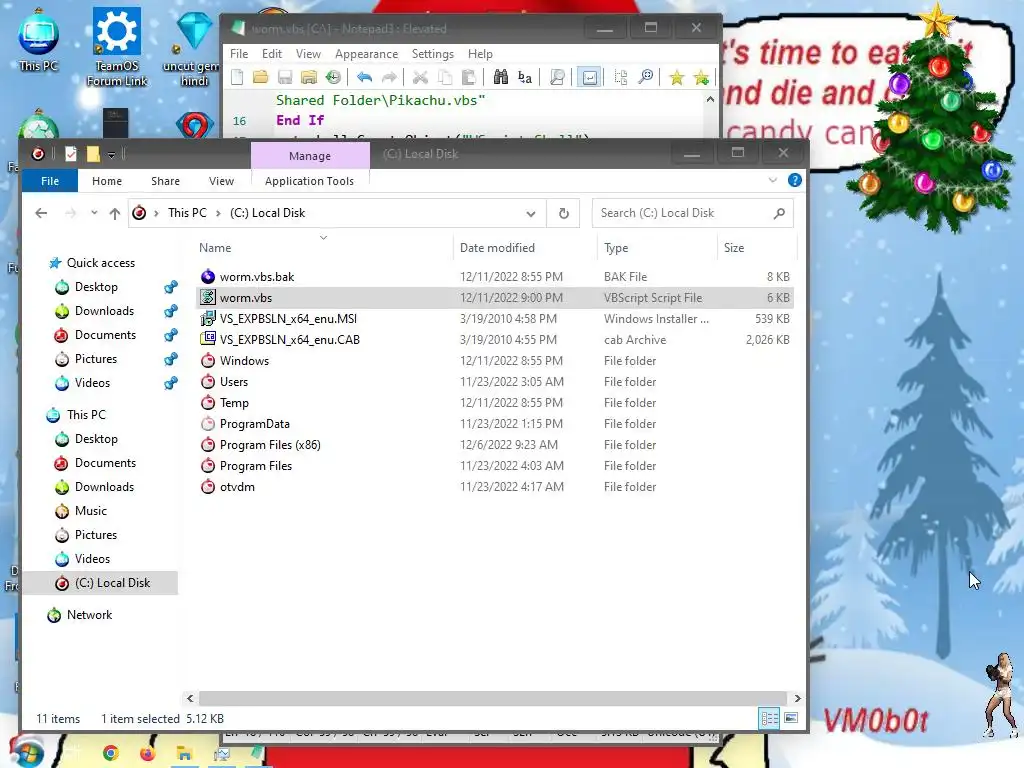The image size is (1024, 768).
Task: Click Copy icon in Notepad3 toolbar
Action: tap(445, 78)
